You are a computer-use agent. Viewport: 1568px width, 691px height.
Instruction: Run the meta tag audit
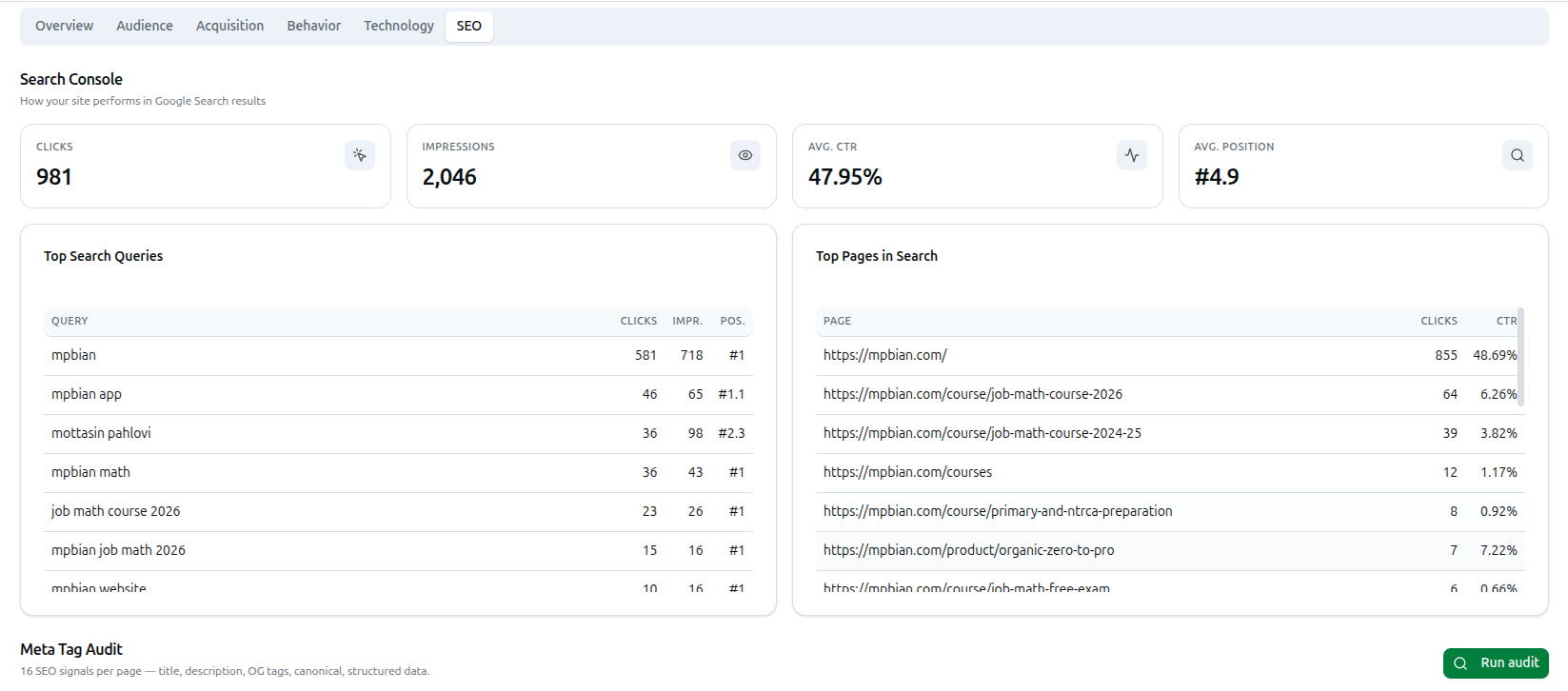pyautogui.click(x=1496, y=663)
